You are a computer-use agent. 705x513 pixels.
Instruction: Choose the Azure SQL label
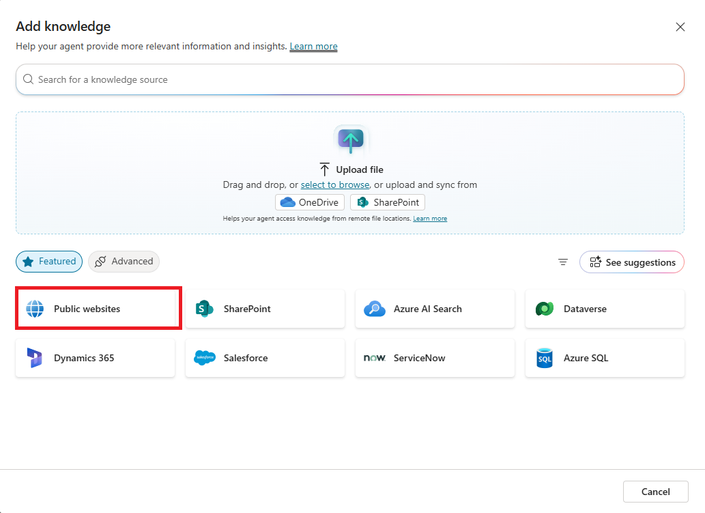tap(586, 358)
